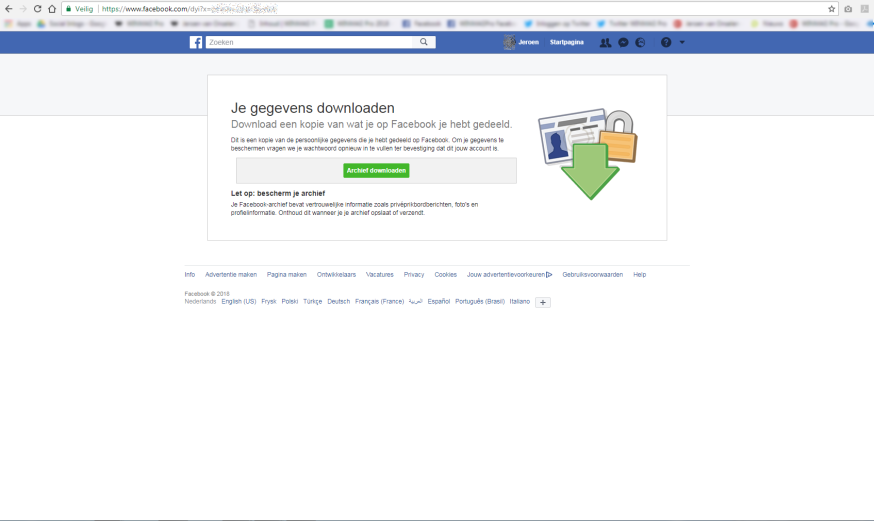Viewport: 874px width, 521px height.
Task: Go to Startpagina
Action: (566, 42)
